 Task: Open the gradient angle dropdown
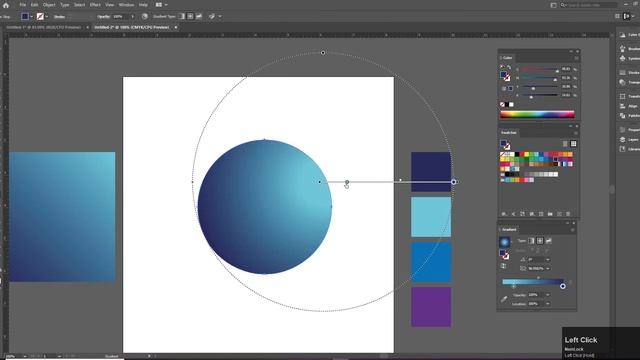[548, 260]
